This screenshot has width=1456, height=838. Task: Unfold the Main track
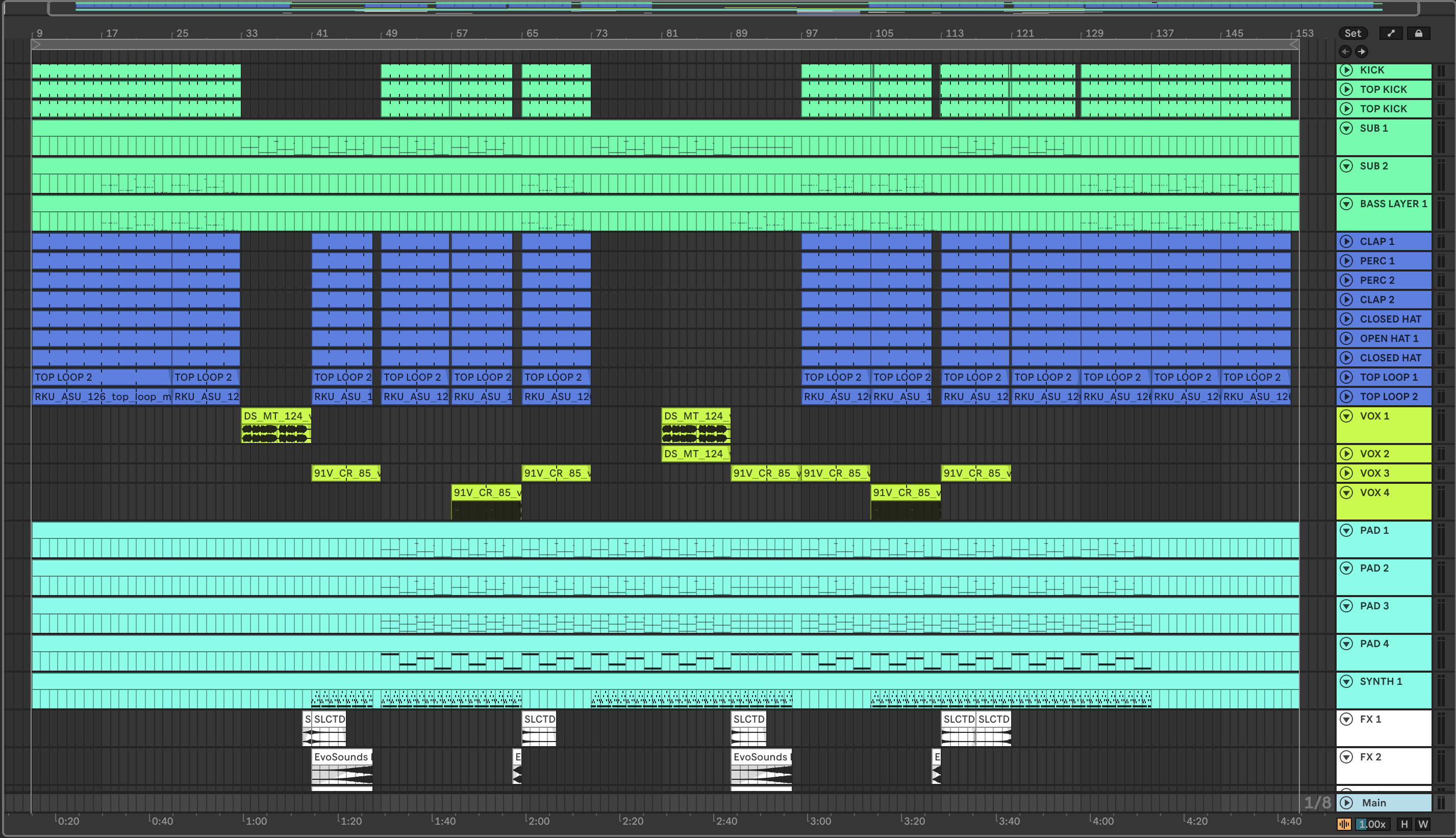click(1346, 802)
